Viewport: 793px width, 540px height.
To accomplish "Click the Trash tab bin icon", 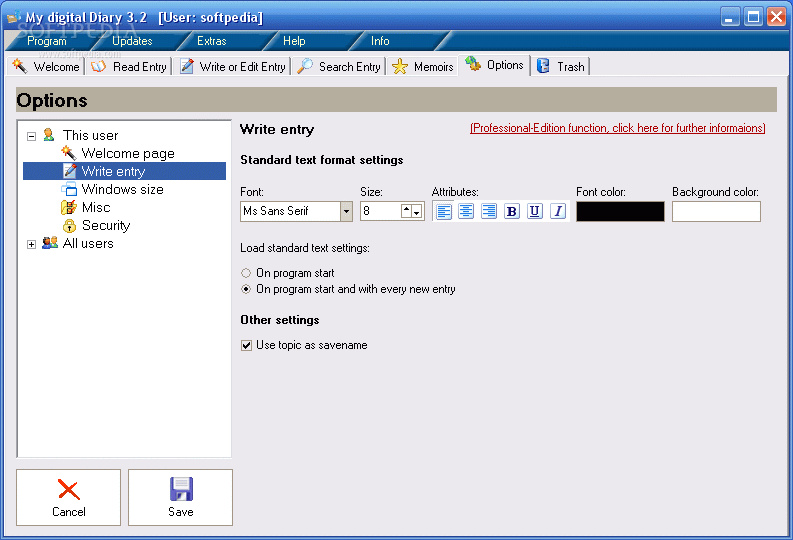I will coord(543,66).
